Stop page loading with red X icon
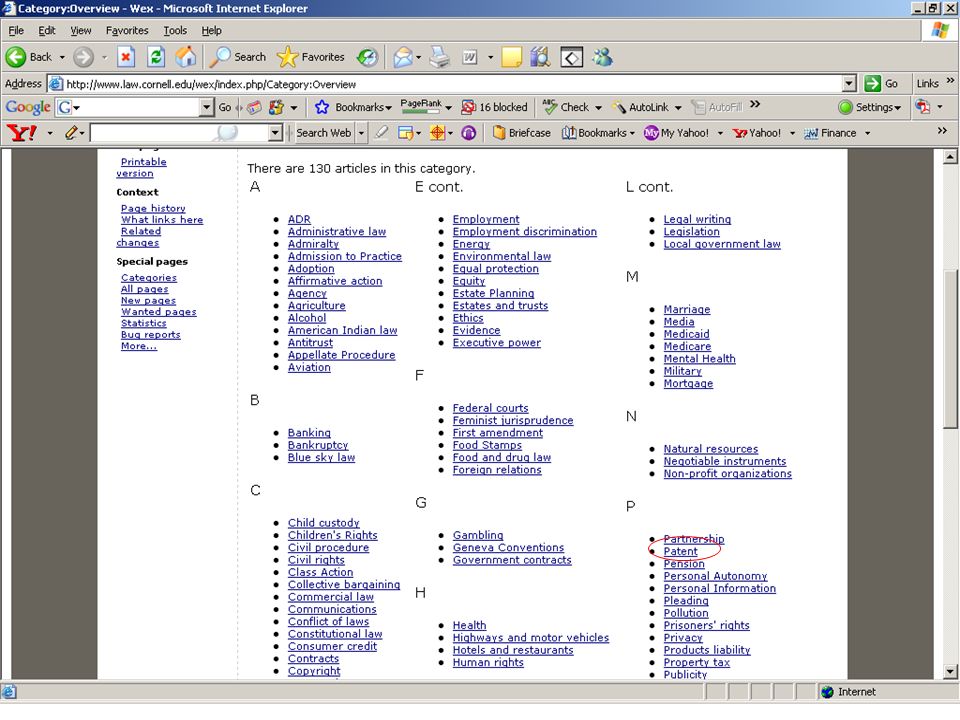Screen dimensions: 960x720 [x=126, y=57]
